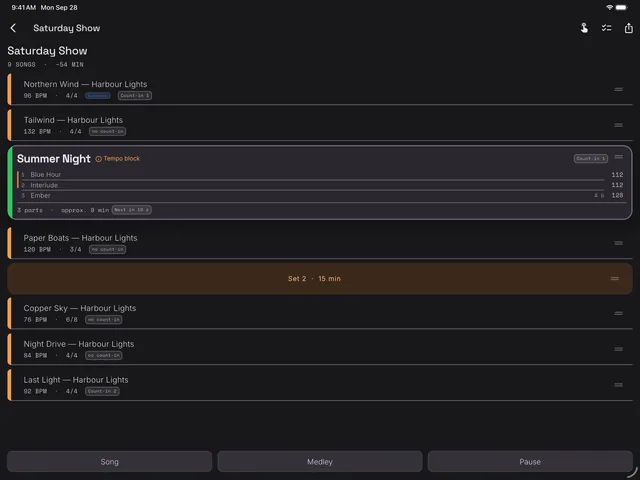Viewport: 640px width, 480px height.
Task: Add a Medley to the setlist
Action: coord(320,462)
